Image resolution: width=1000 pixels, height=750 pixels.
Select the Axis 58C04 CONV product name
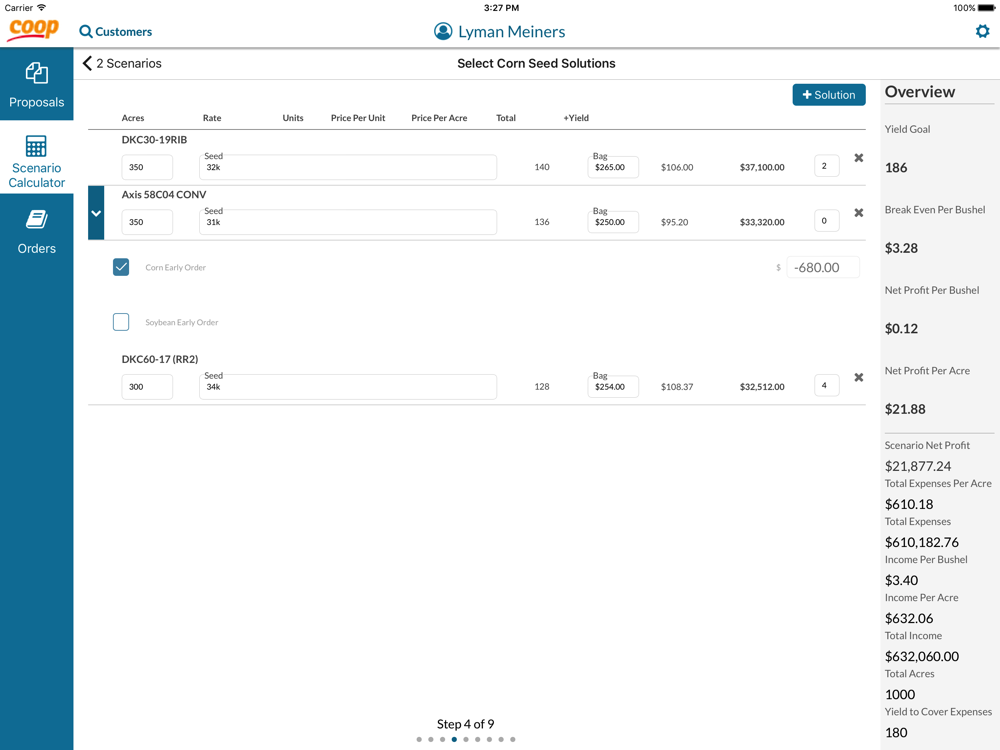tap(164, 195)
